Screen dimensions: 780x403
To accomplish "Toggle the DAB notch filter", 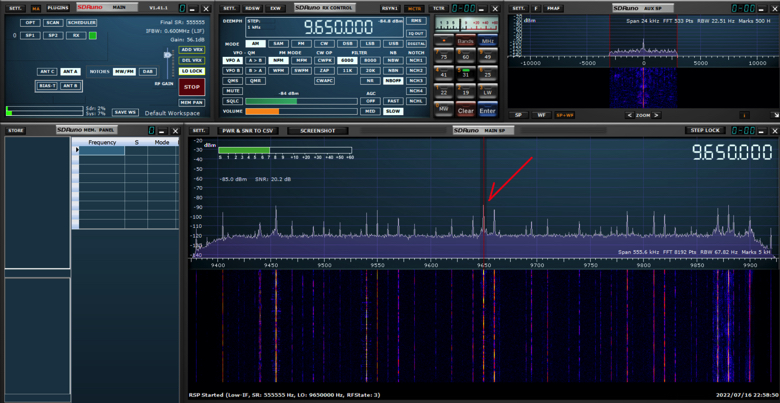I will 148,72.
